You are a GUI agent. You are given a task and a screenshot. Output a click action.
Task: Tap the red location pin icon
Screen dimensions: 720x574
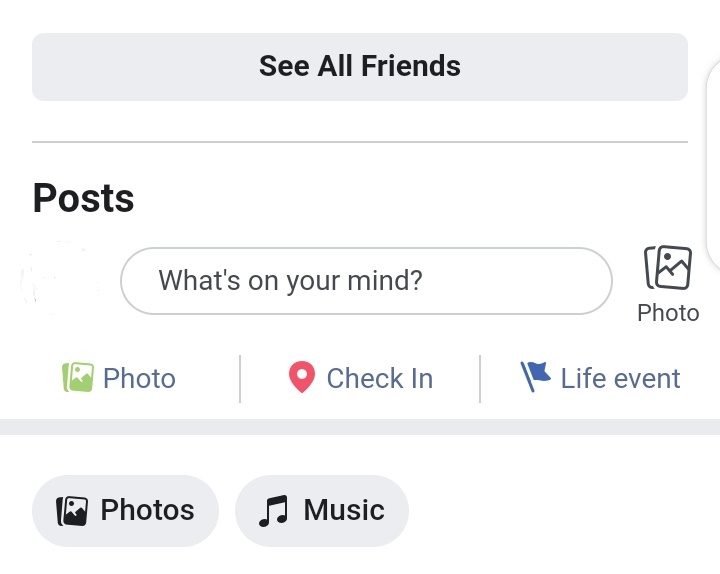coord(301,378)
